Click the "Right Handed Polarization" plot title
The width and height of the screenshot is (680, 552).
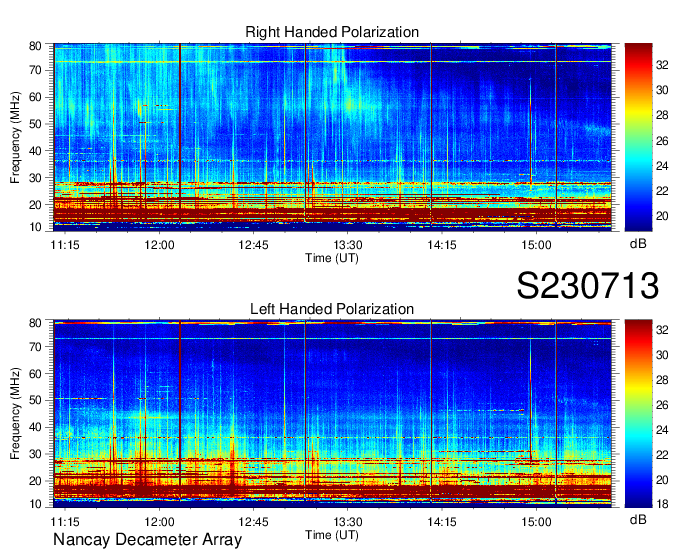[332, 32]
